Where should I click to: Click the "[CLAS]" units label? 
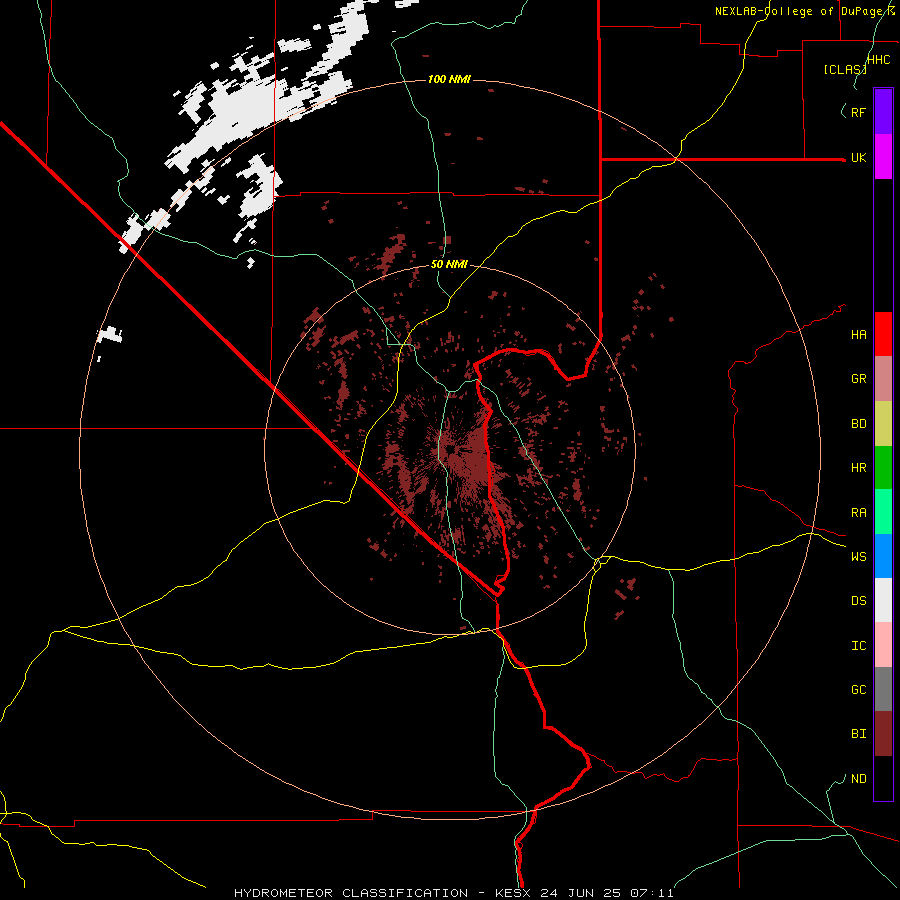coord(845,69)
